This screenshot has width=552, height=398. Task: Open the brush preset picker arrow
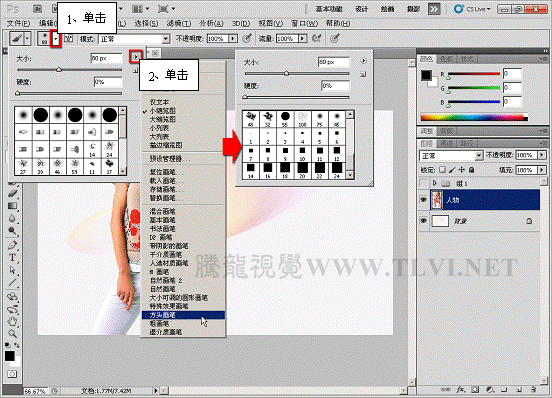56,38
